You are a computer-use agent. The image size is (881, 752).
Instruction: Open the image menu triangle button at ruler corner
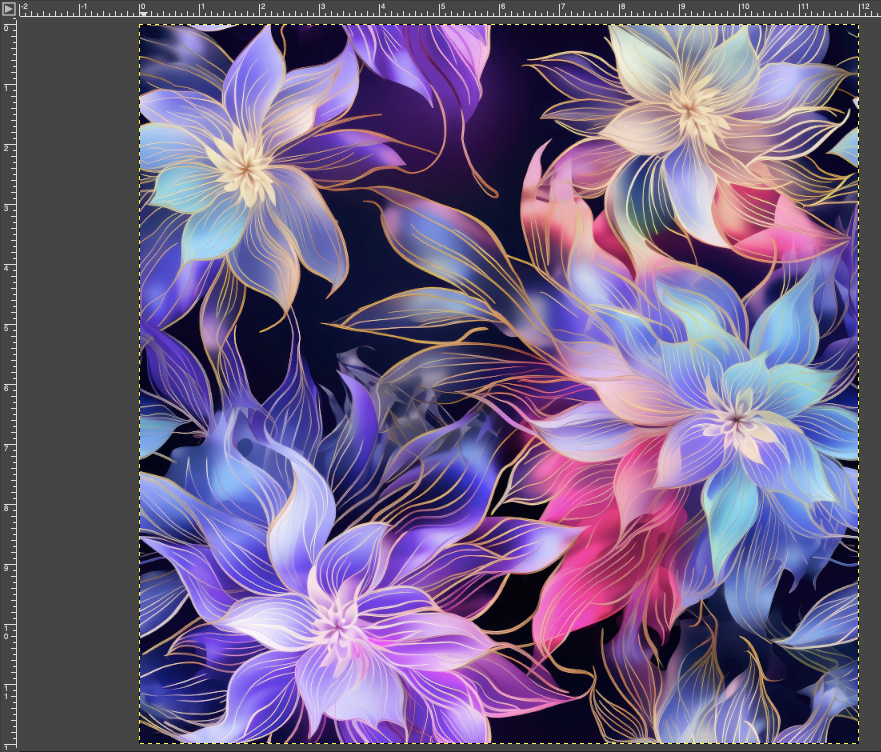coord(8,8)
